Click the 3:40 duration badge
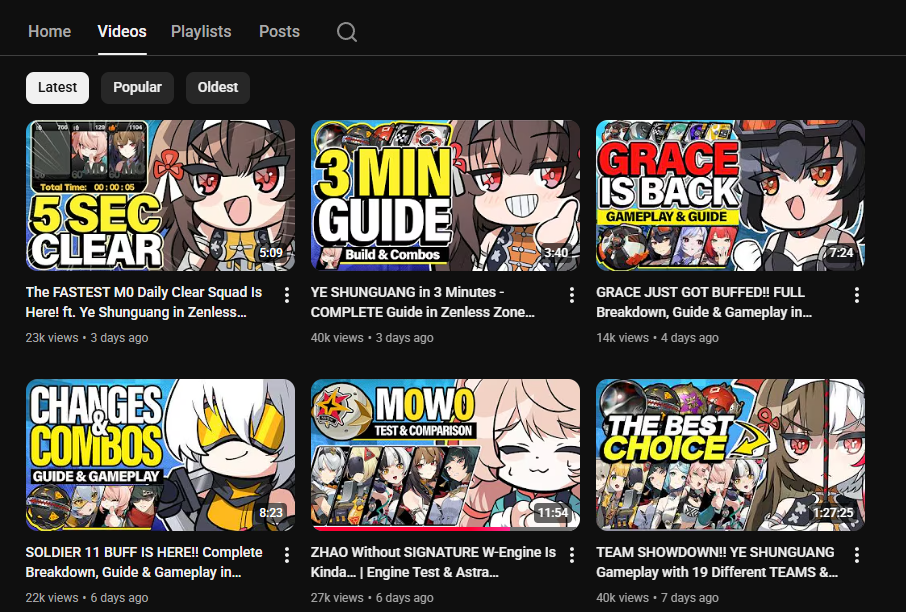906x612 pixels. click(556, 253)
